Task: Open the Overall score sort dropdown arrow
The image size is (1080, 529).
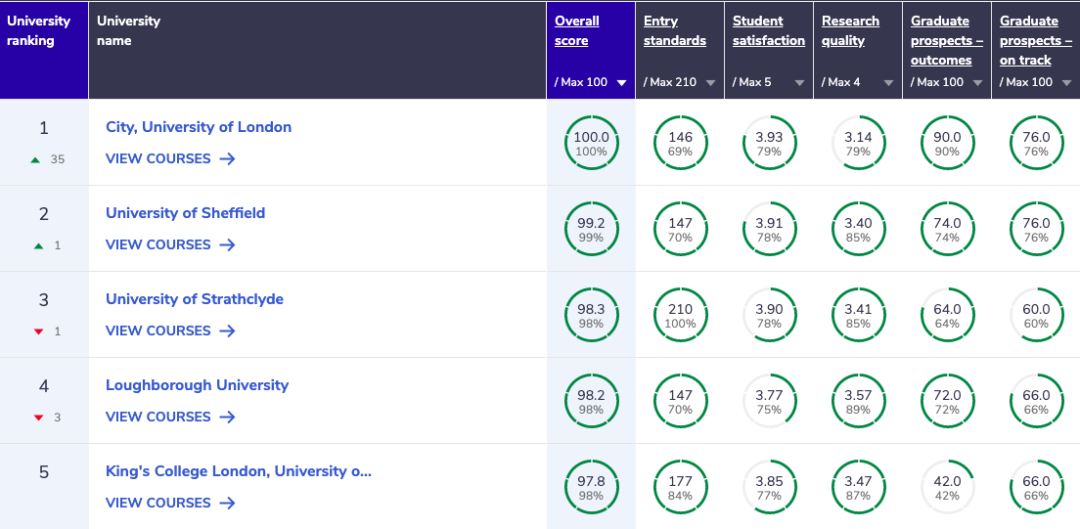Action: tap(622, 83)
